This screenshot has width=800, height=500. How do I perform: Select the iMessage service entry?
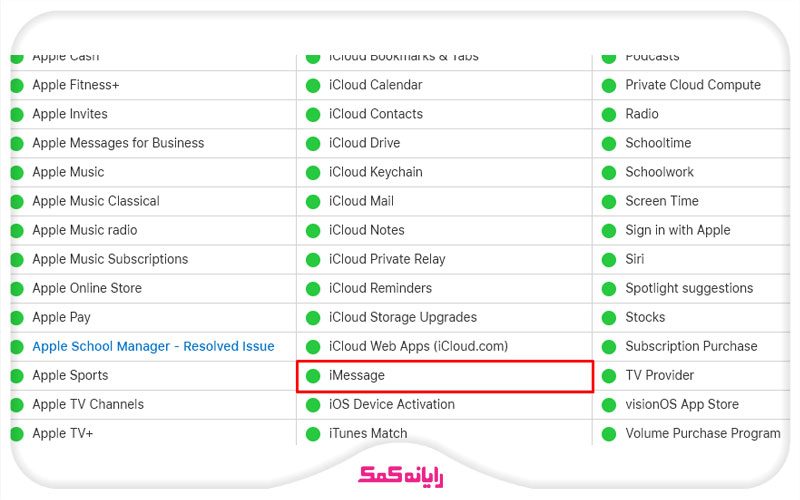[357, 376]
